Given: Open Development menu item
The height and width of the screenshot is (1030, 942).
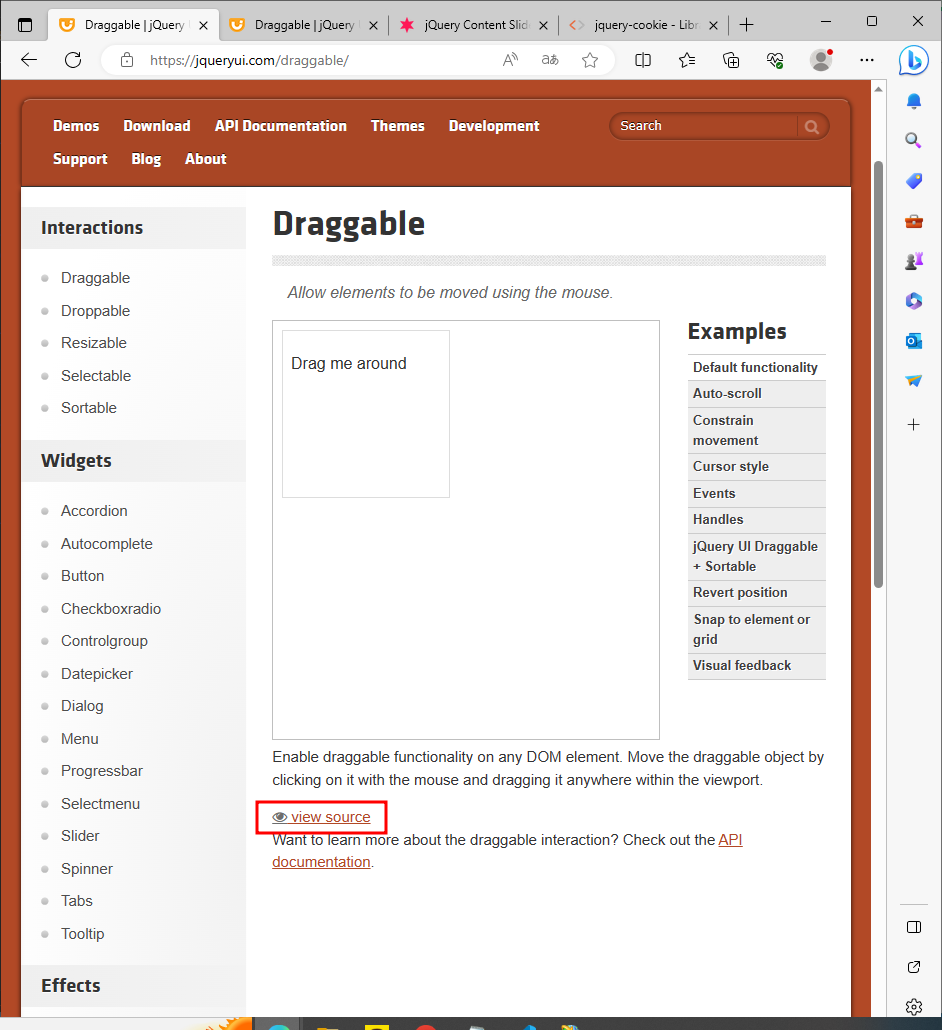Looking at the screenshot, I should pos(494,125).
